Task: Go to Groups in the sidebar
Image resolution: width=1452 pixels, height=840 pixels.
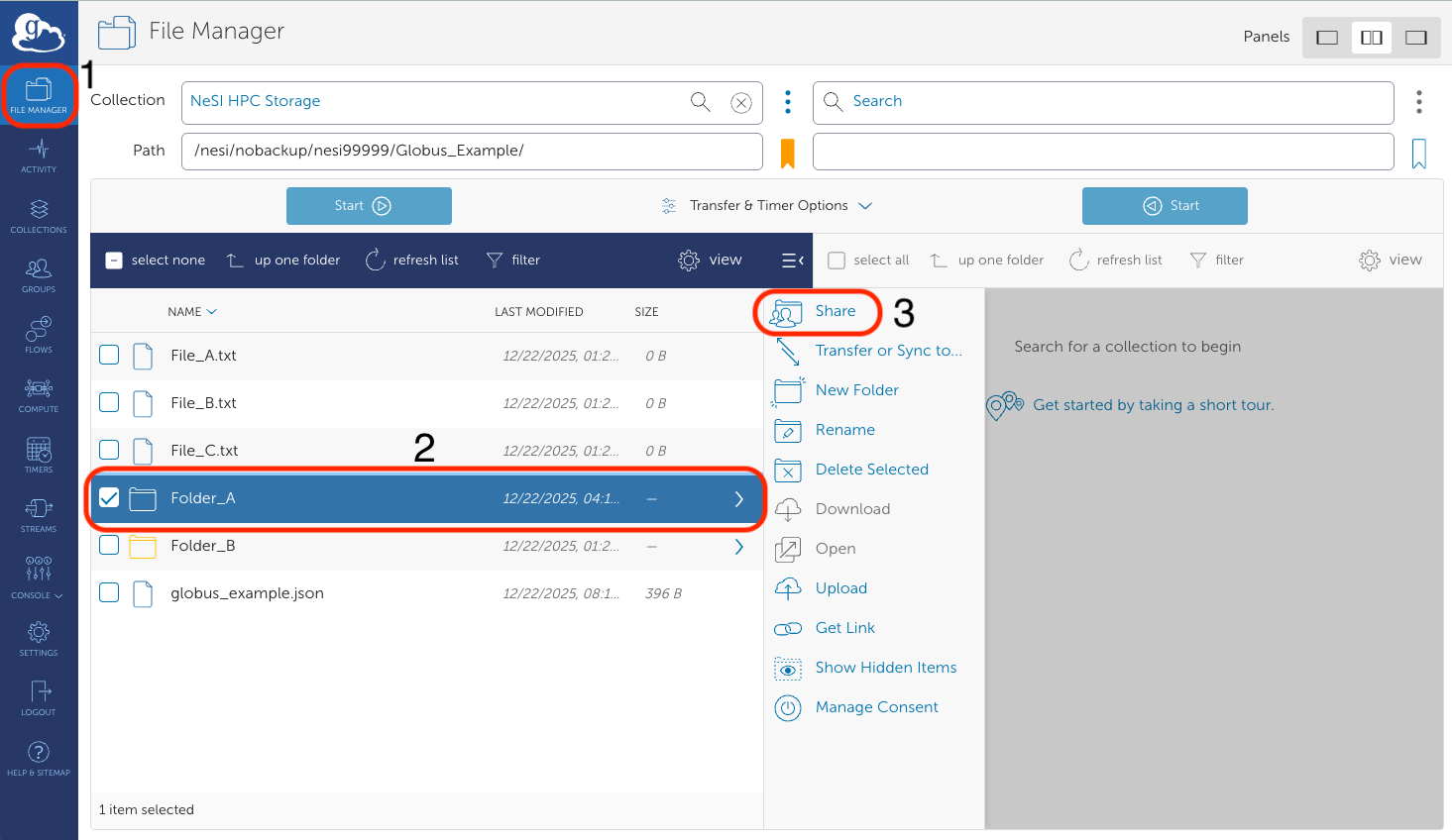Action: pos(39,275)
